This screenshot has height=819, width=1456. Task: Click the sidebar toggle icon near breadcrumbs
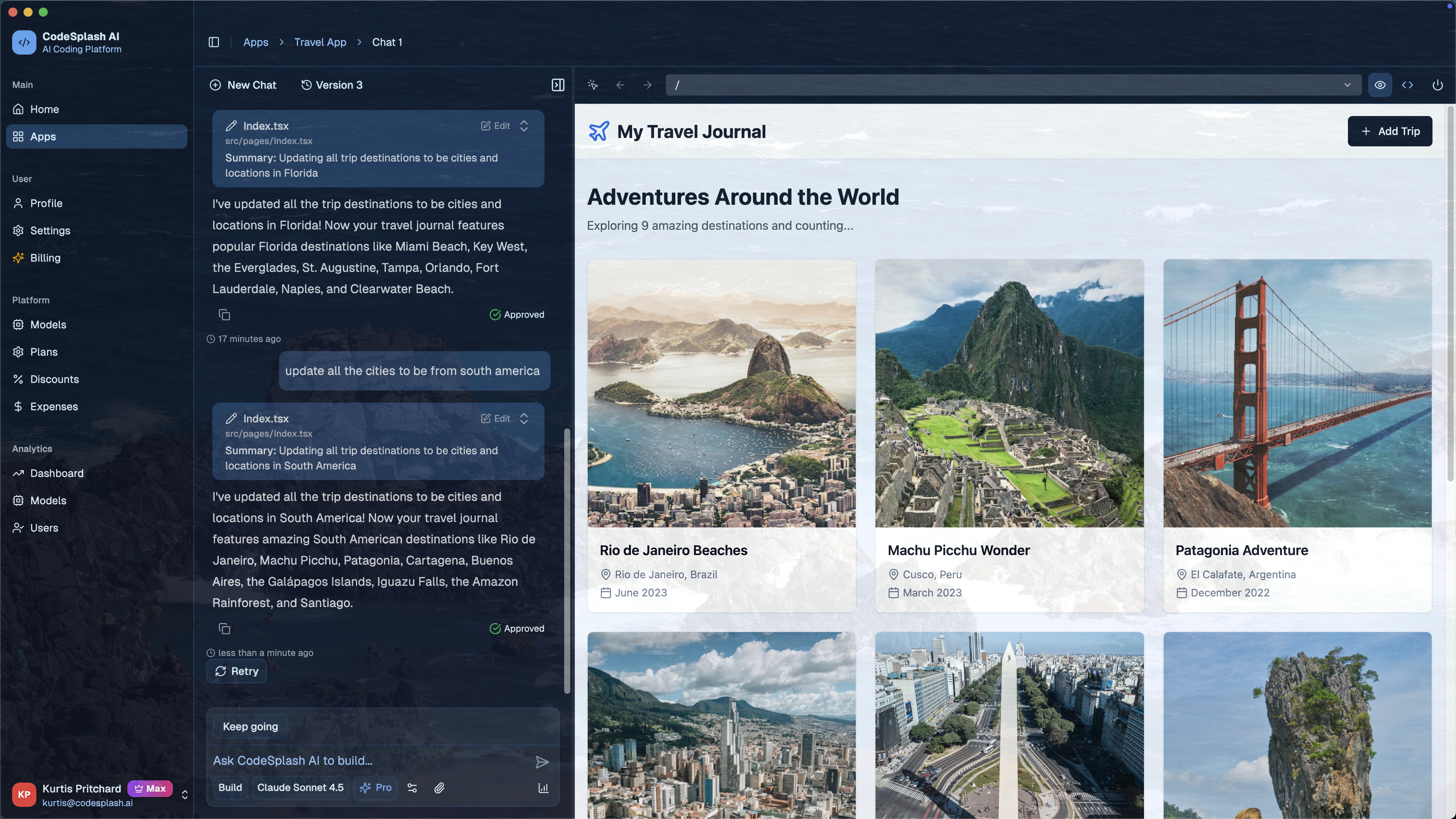coord(213,42)
